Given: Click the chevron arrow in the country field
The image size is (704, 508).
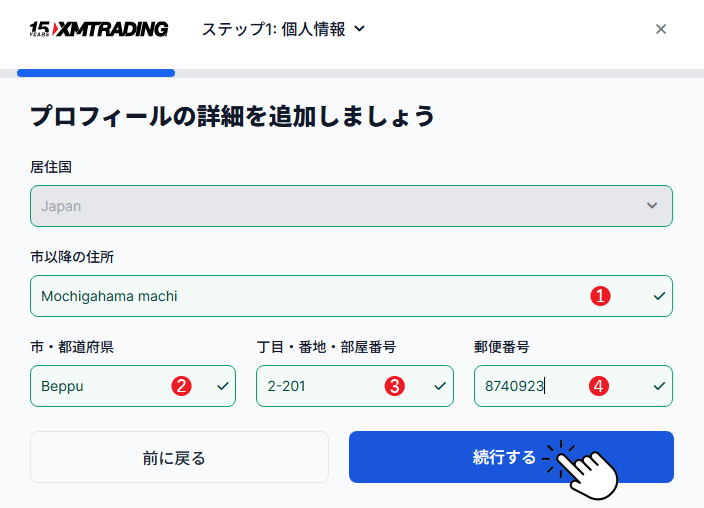Looking at the screenshot, I should click(x=652, y=206).
